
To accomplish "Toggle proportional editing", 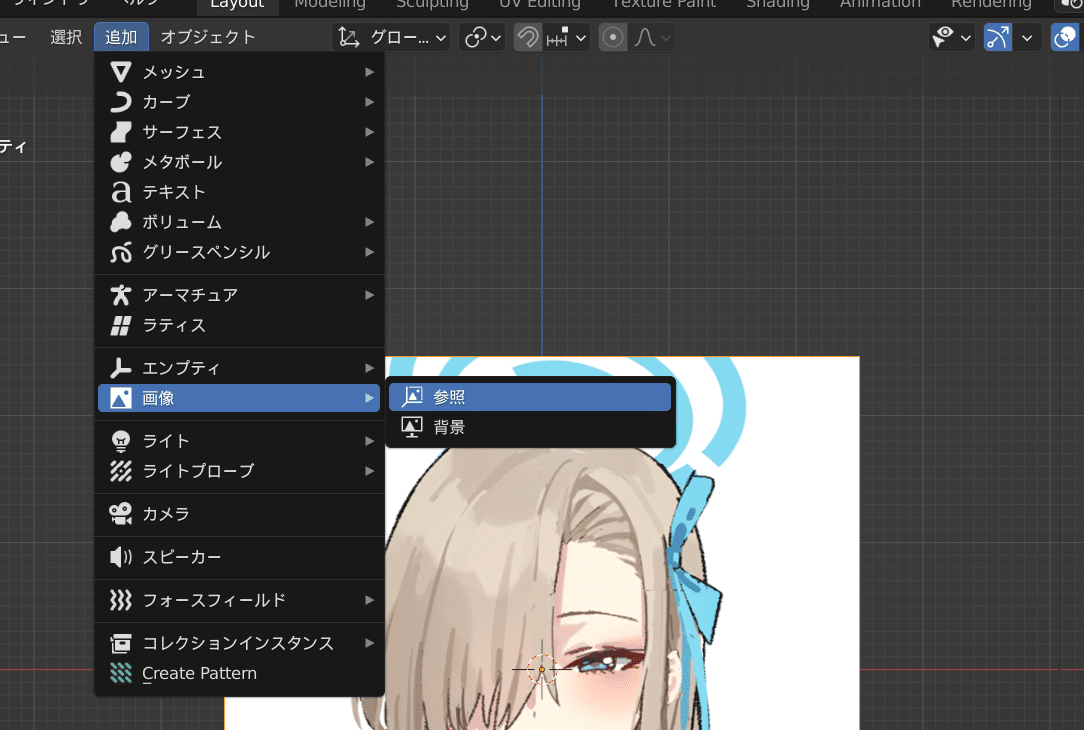I will coord(613,37).
